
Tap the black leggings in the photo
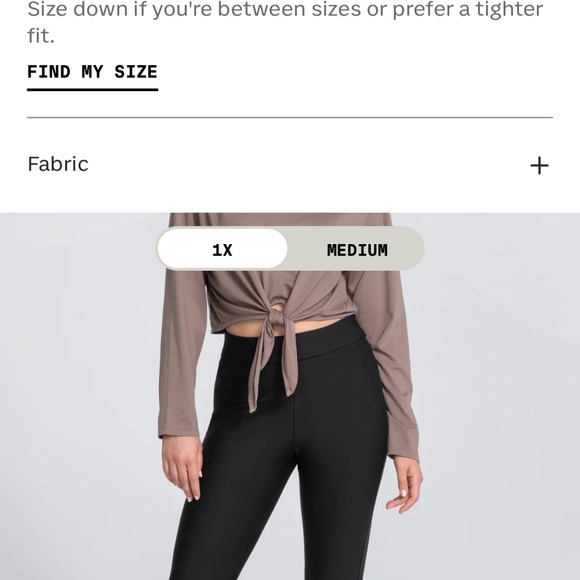click(281, 462)
